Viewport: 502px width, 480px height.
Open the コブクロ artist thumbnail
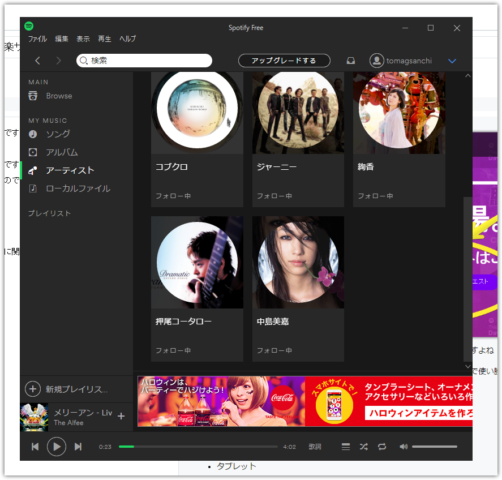tap(197, 113)
